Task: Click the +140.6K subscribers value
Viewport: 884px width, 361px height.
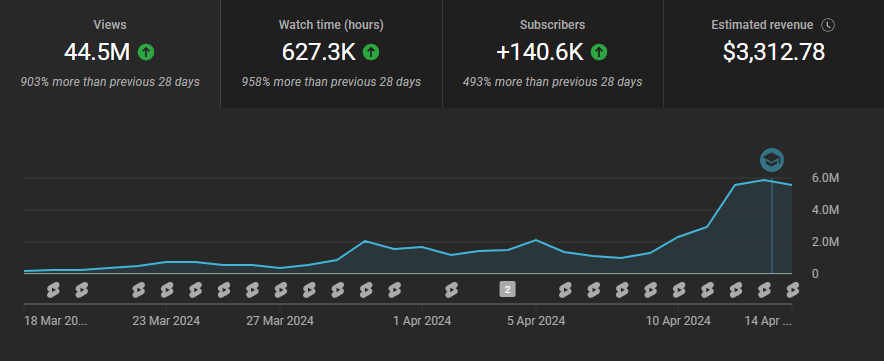Action: [x=540, y=52]
